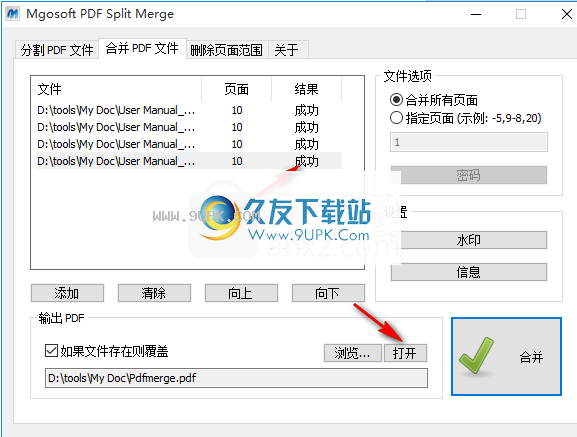Move selected file up with 向上
Screen dimensions: 577x437
click(241, 293)
